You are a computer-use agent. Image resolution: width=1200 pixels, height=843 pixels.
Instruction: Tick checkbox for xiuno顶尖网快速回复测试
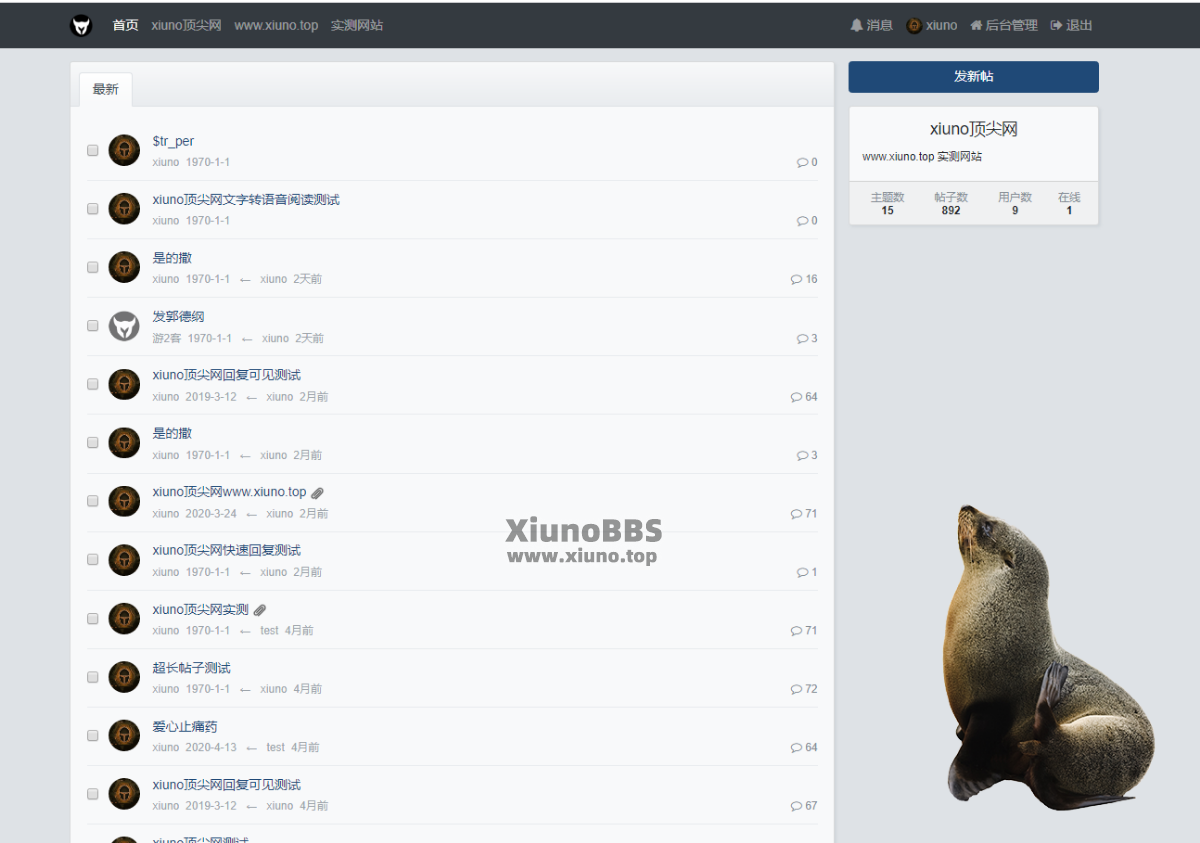(x=93, y=560)
